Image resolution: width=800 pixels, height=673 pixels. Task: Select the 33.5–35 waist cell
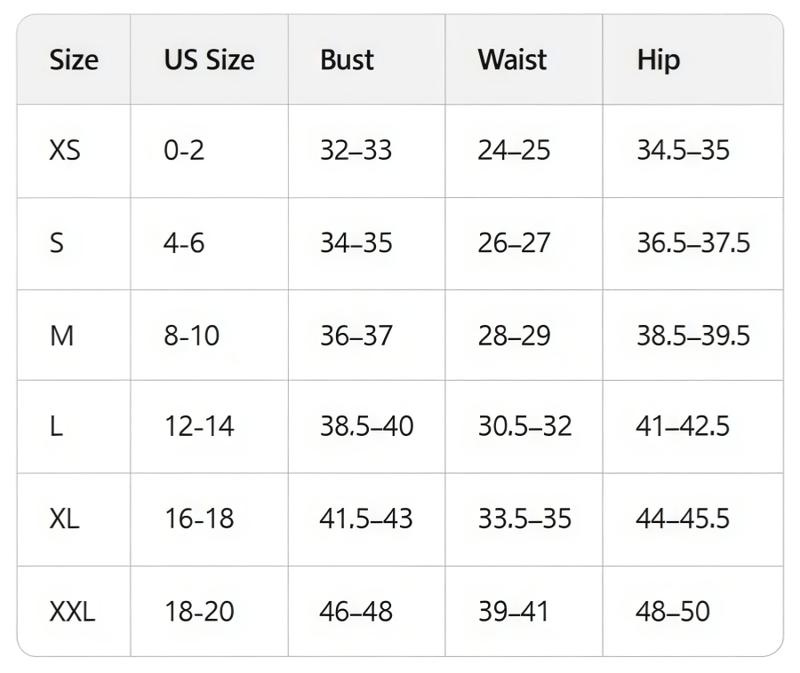(x=525, y=519)
